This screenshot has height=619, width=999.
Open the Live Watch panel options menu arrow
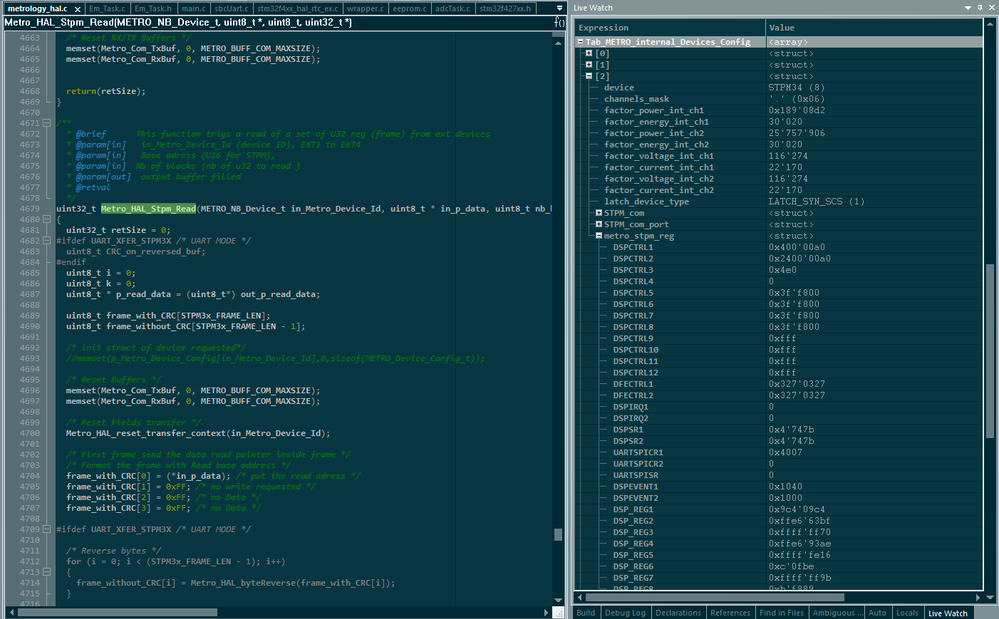click(966, 8)
